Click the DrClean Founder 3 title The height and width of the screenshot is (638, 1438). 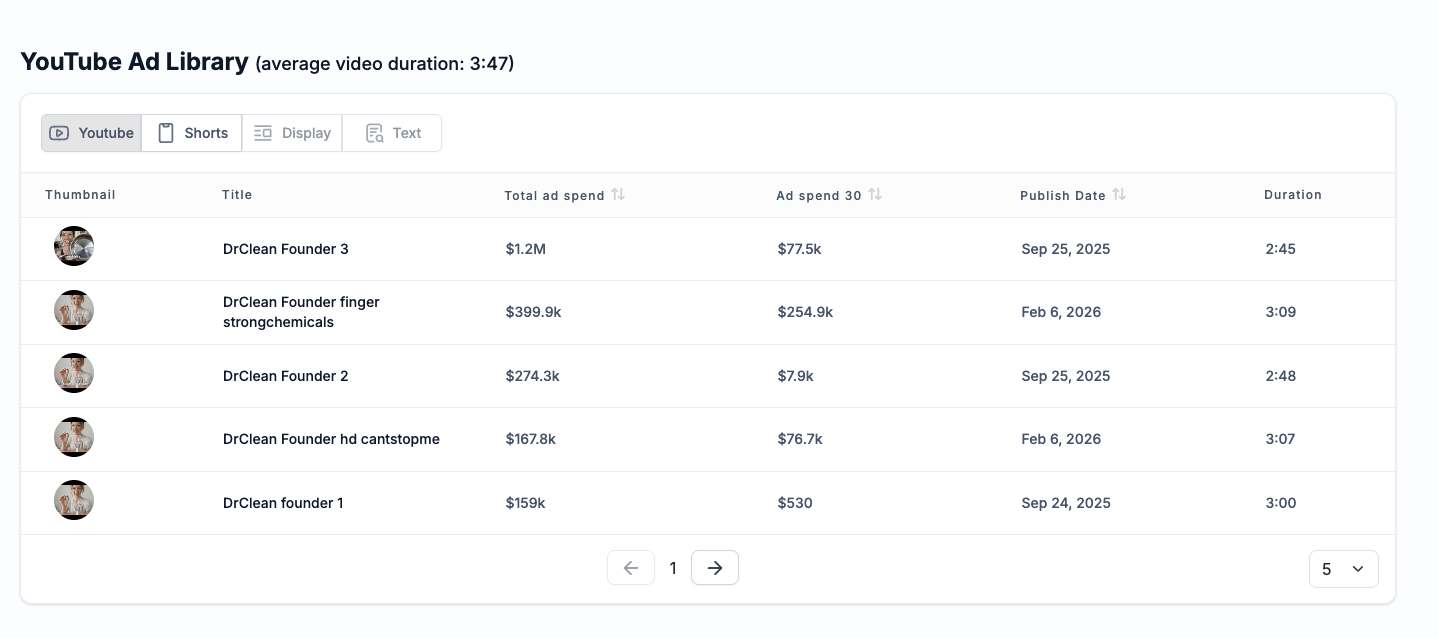(285, 249)
